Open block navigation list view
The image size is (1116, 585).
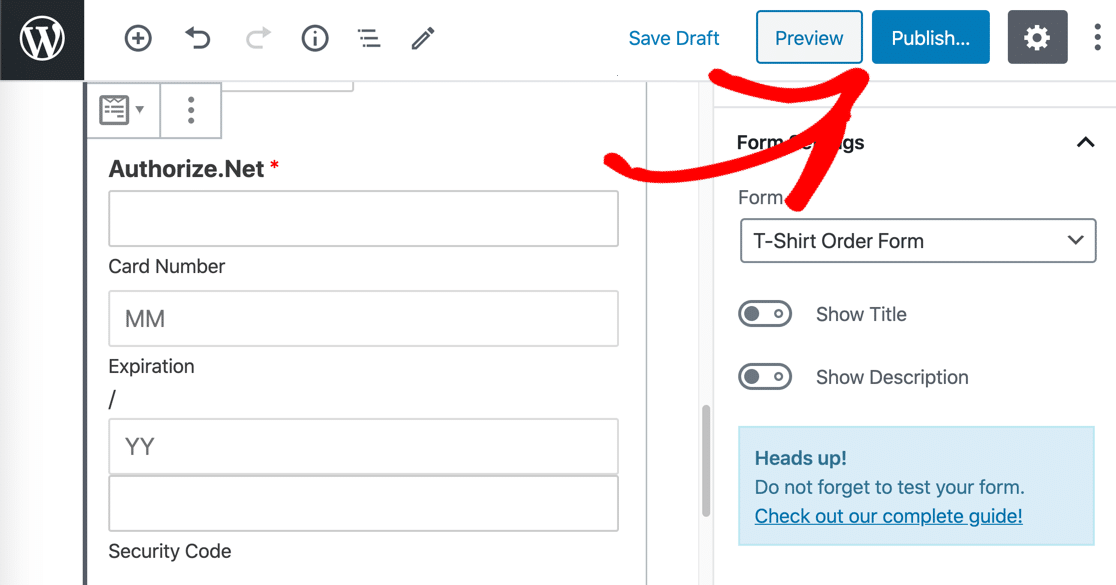[369, 39]
